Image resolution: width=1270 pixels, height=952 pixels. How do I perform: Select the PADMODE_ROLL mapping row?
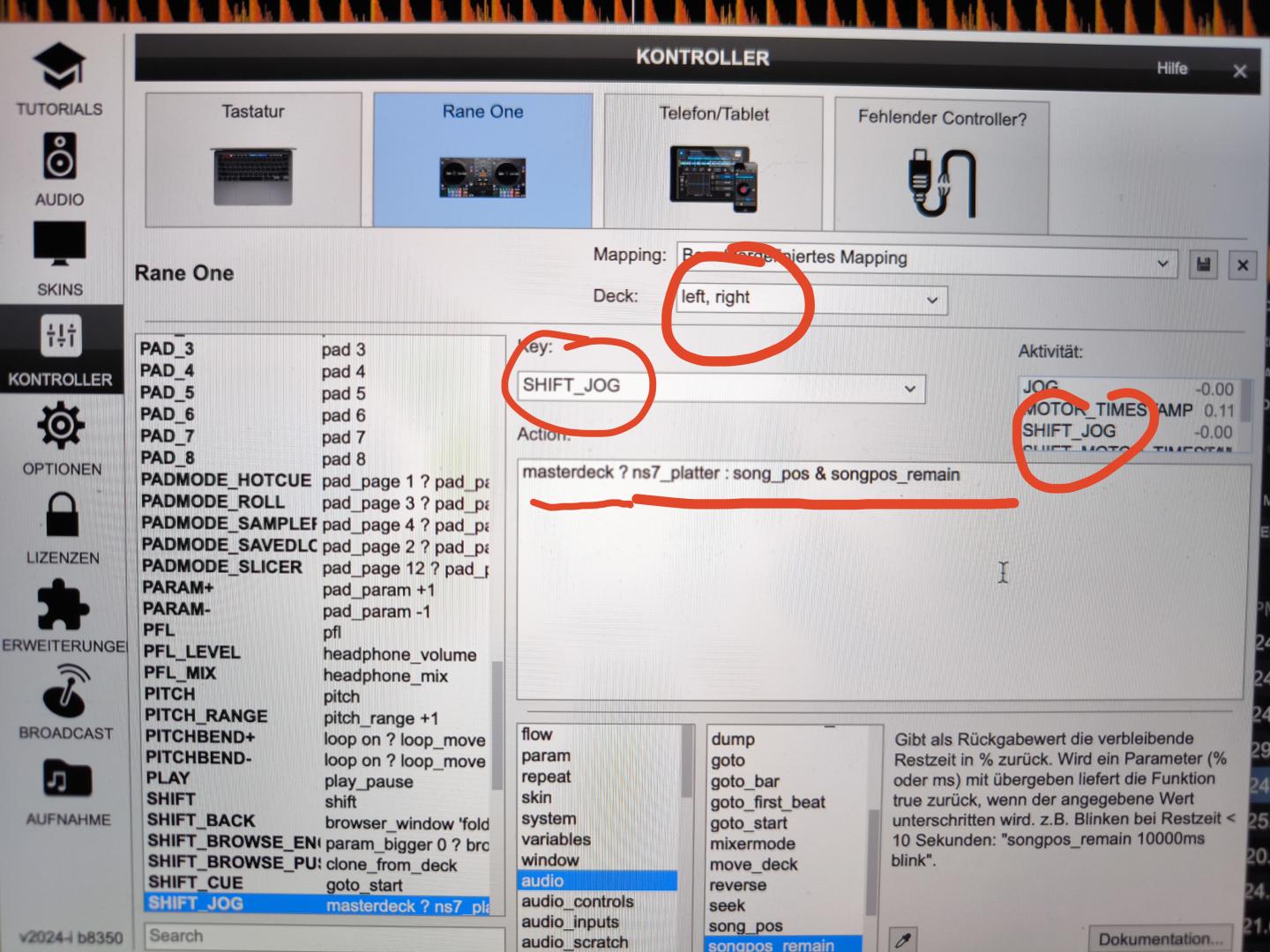click(315, 502)
